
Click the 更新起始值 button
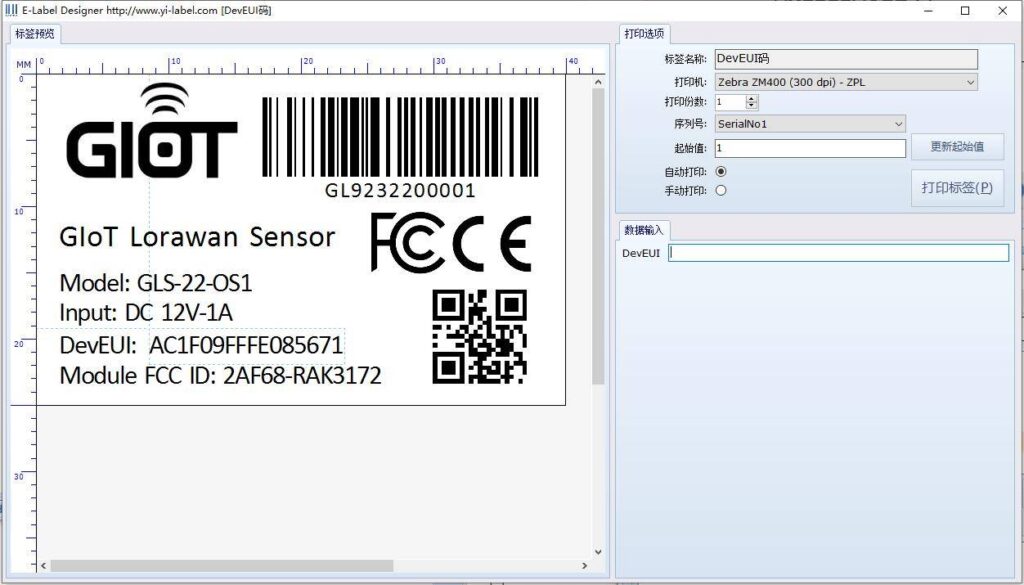click(x=957, y=147)
